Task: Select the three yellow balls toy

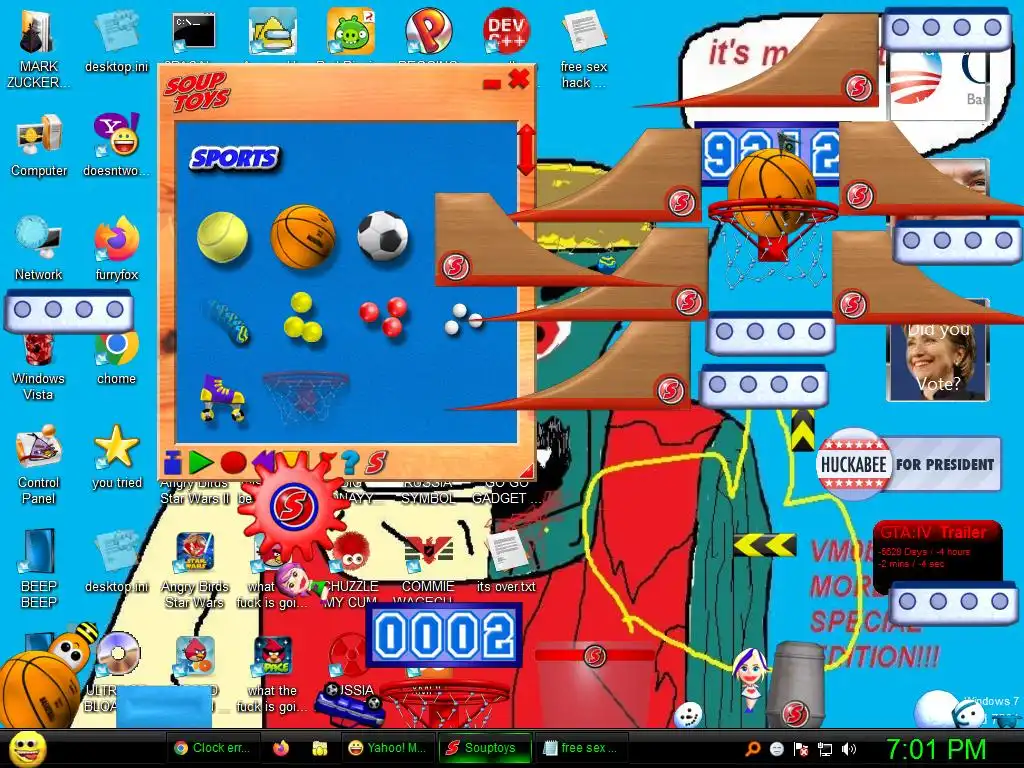Action: click(303, 318)
